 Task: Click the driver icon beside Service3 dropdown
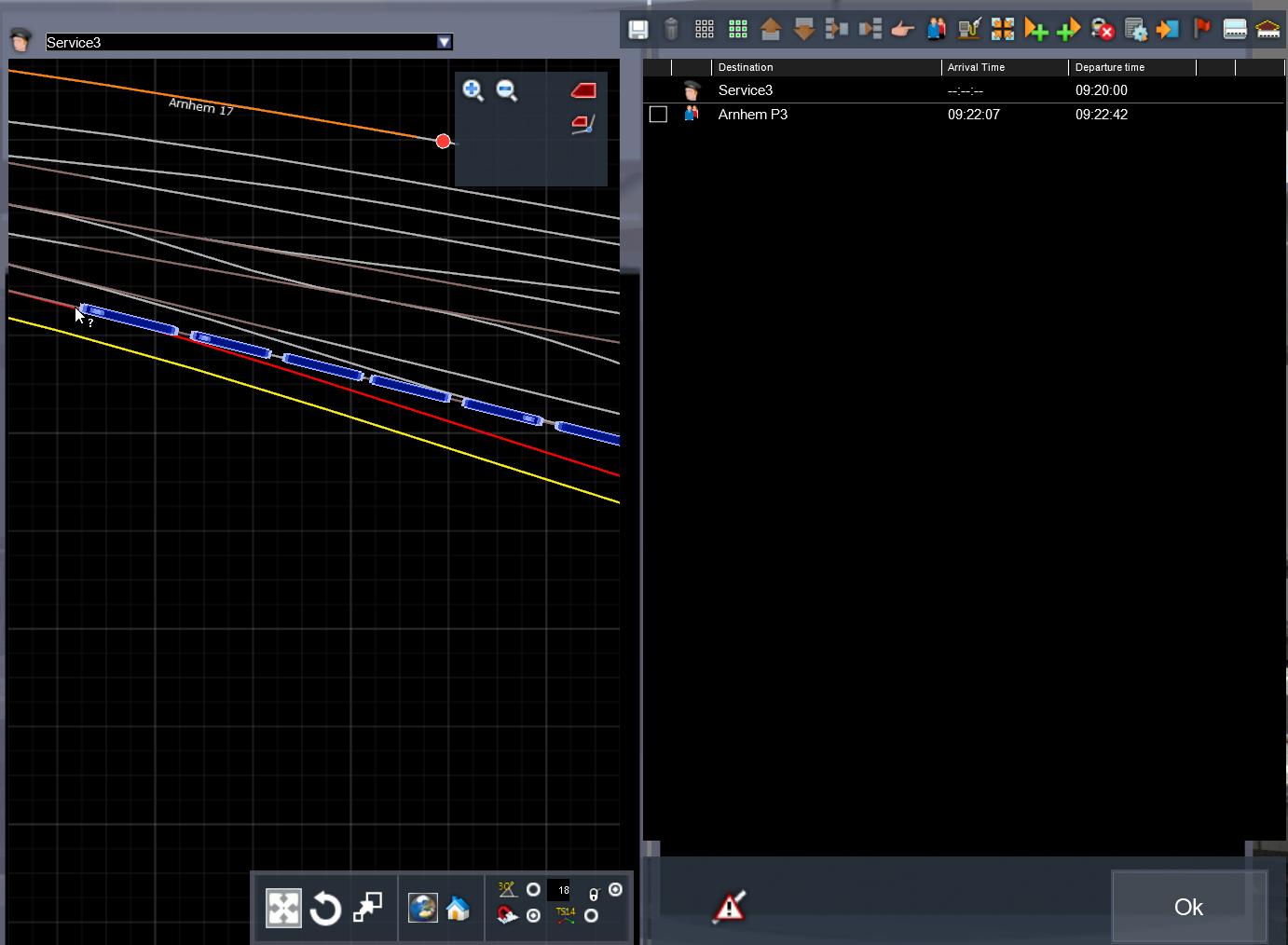(21, 40)
